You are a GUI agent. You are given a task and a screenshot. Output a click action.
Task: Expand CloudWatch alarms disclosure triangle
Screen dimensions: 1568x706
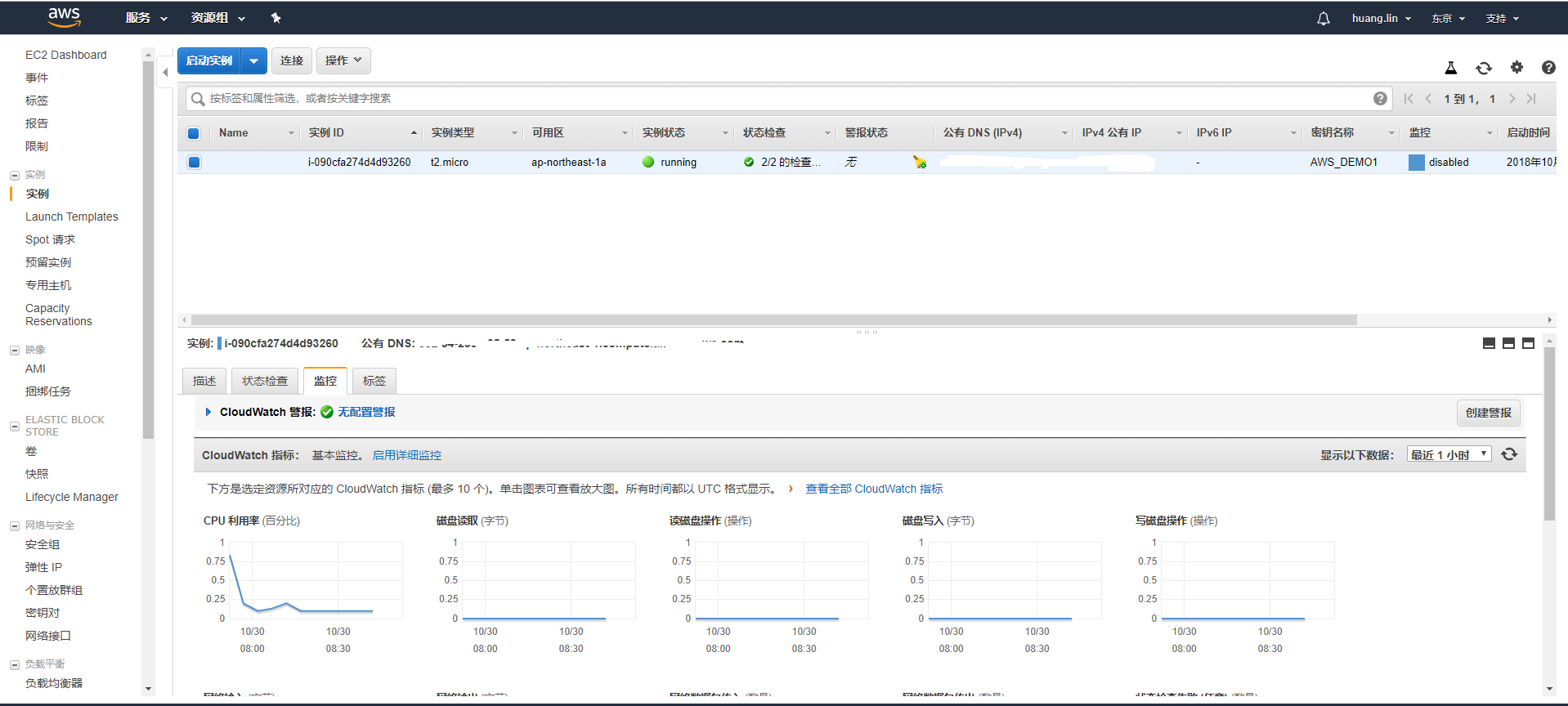point(208,412)
